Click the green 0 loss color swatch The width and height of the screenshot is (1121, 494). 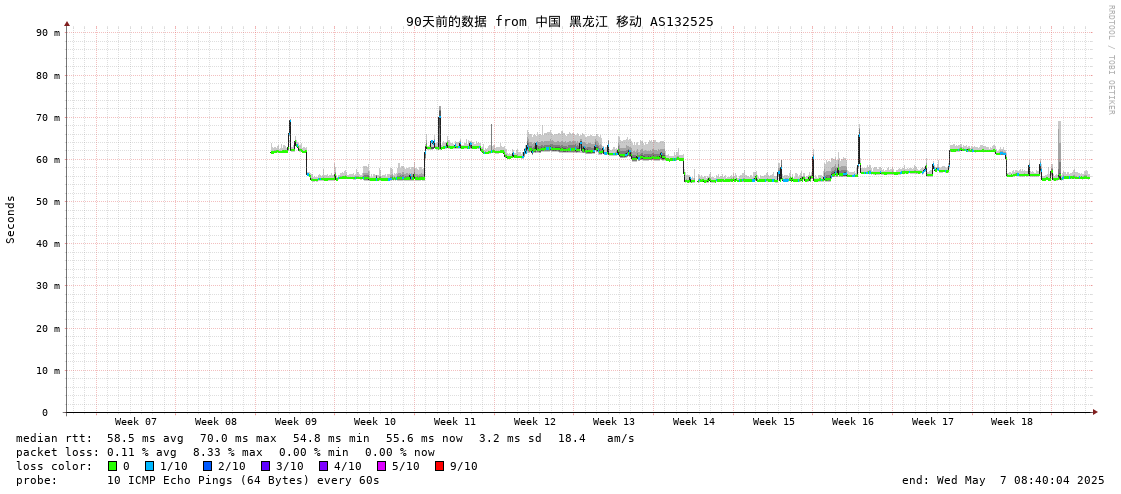tap(112, 466)
